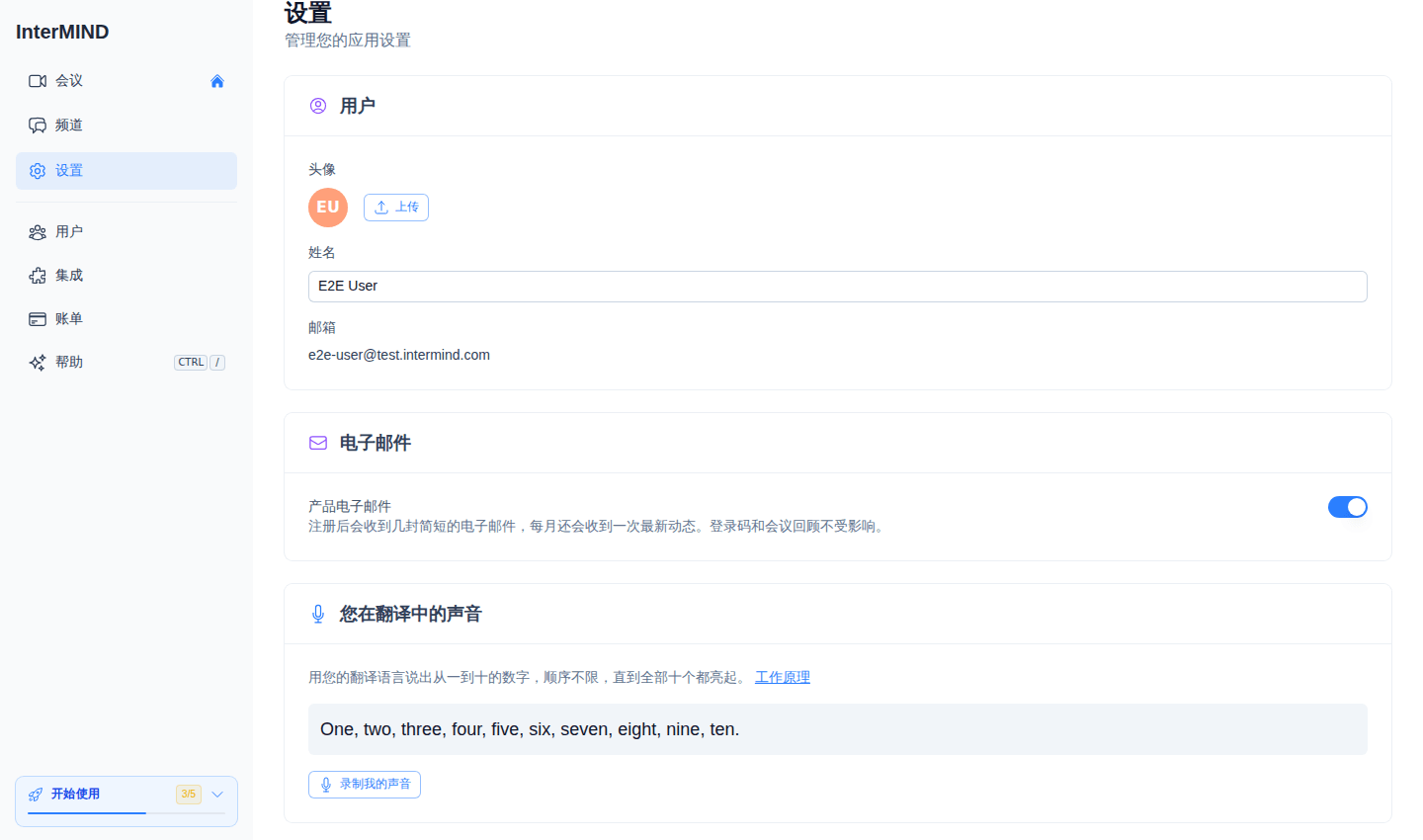1423x840 pixels.
Task: Click the video camera icon beside 会议
Action: 38,81
